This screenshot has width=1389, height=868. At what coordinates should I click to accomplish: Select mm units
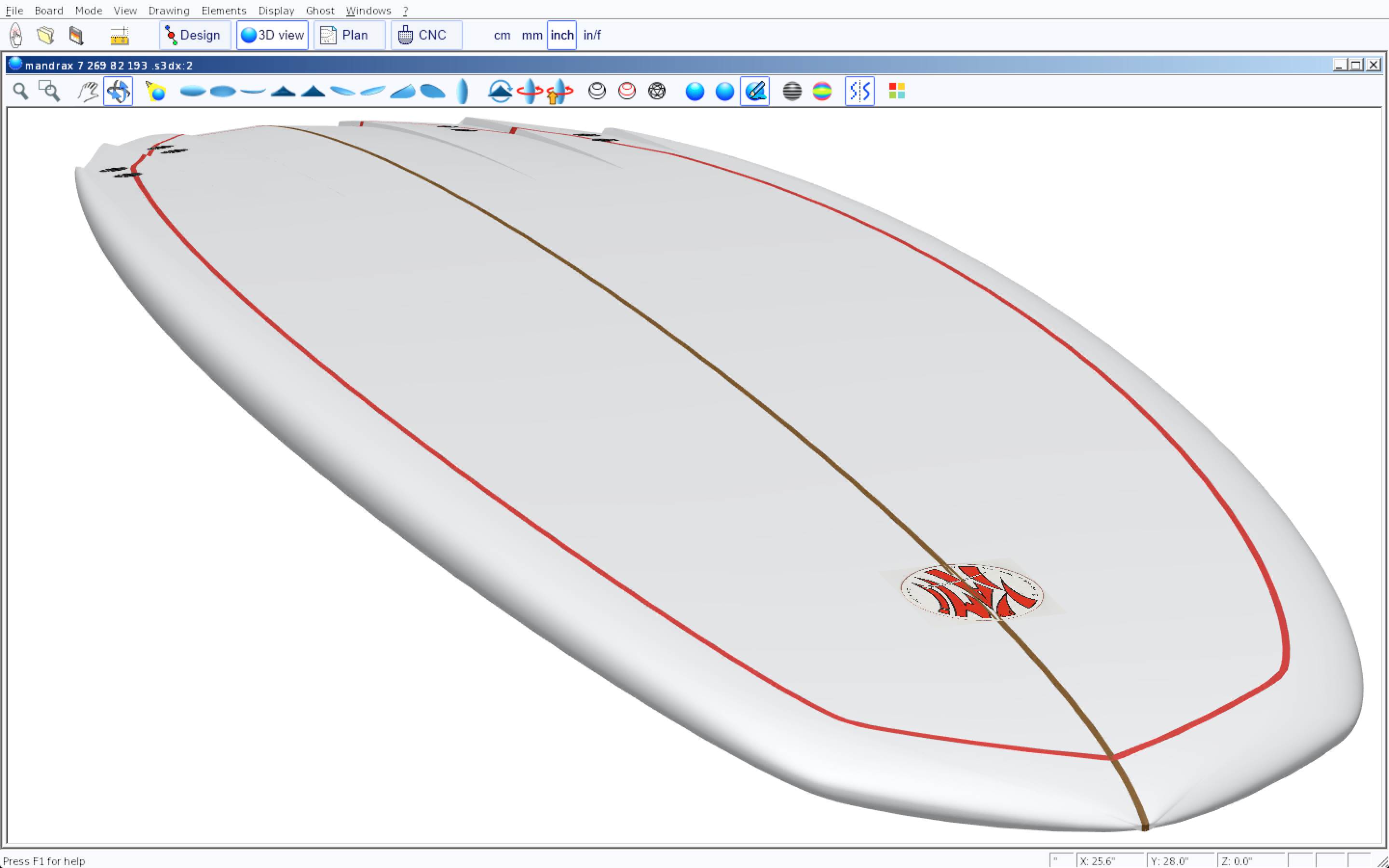(x=531, y=36)
